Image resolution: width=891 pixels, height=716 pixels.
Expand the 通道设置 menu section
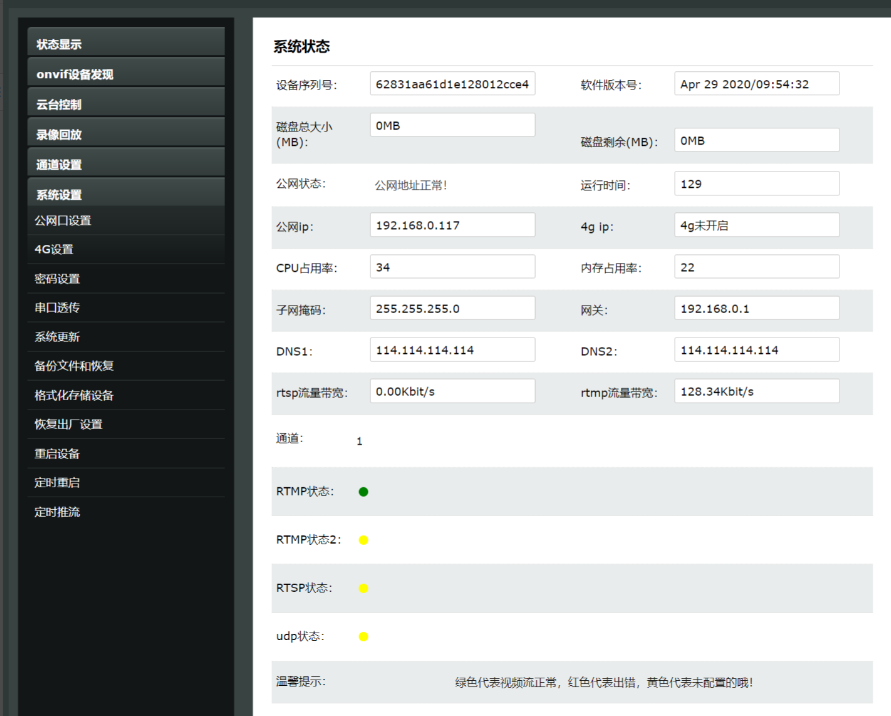coord(126,163)
